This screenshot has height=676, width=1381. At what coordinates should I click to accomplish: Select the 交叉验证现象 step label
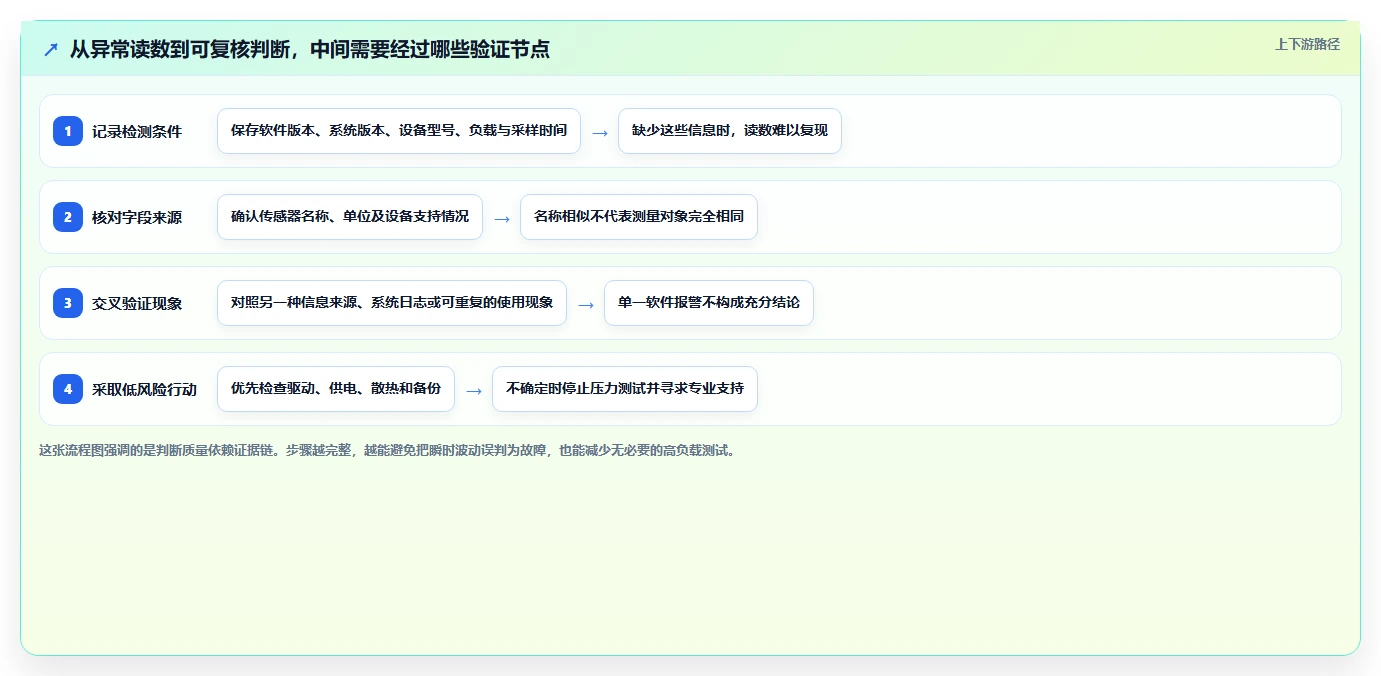tap(137, 303)
